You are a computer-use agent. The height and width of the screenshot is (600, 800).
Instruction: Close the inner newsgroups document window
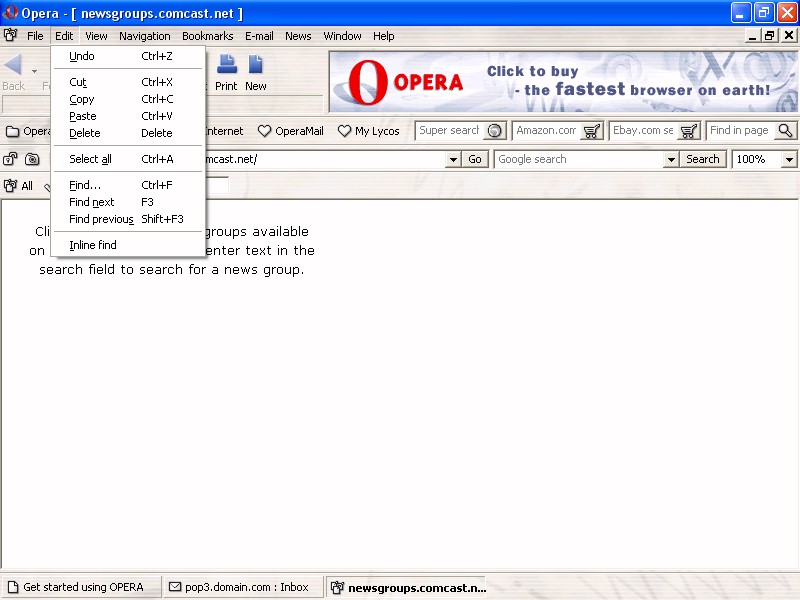point(789,36)
